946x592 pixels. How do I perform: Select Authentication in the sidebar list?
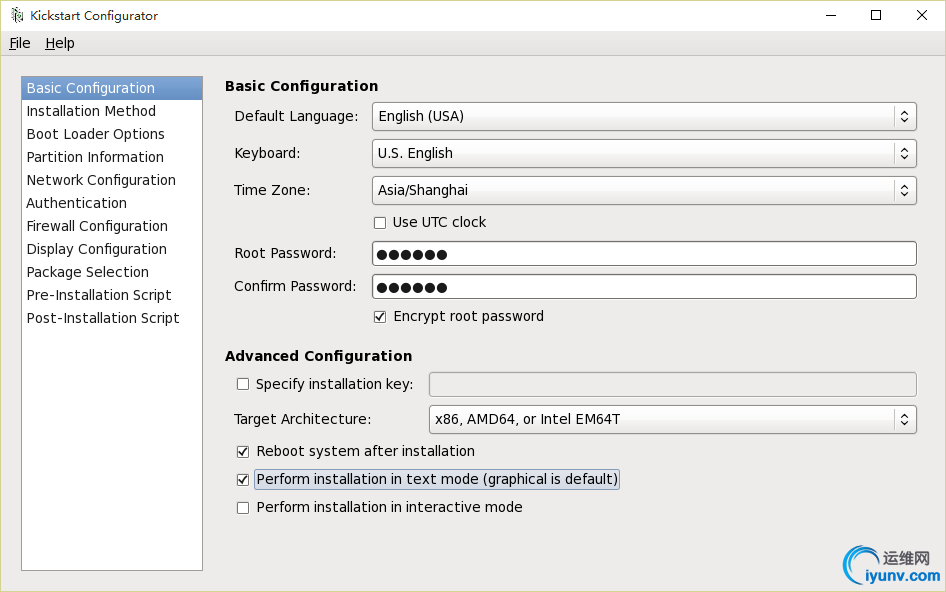(112, 203)
